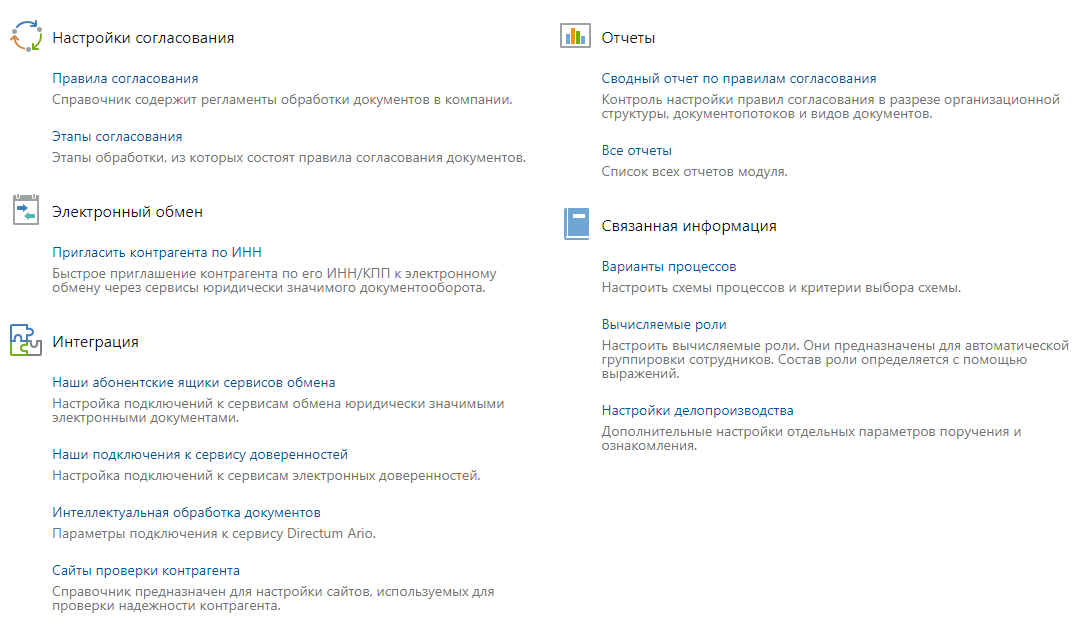Click the Интеграция puzzle piece icon
Image resolution: width=1086 pixels, height=641 pixels.
click(25, 340)
